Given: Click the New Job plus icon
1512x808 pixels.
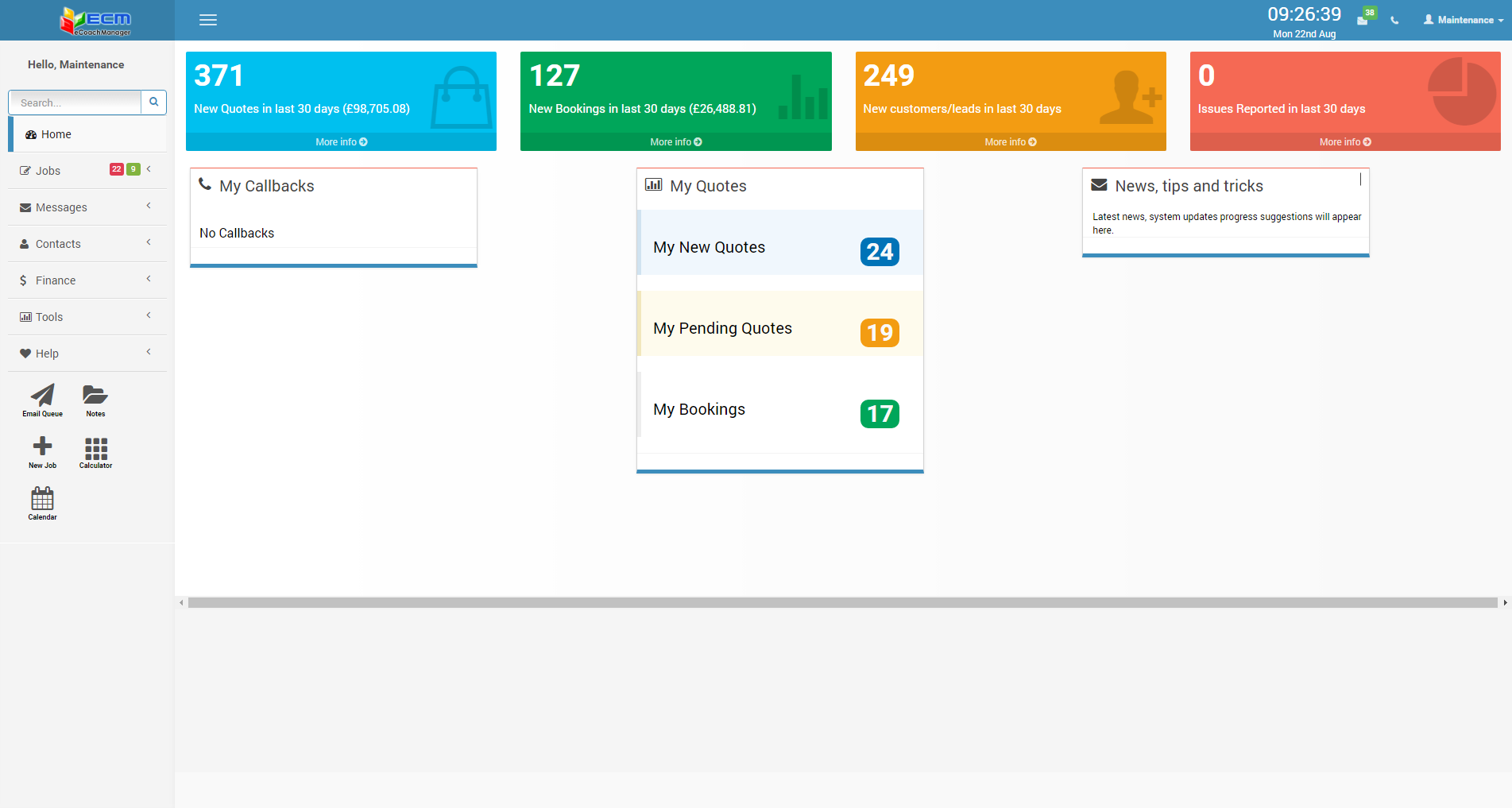Looking at the screenshot, I should coord(42,447).
